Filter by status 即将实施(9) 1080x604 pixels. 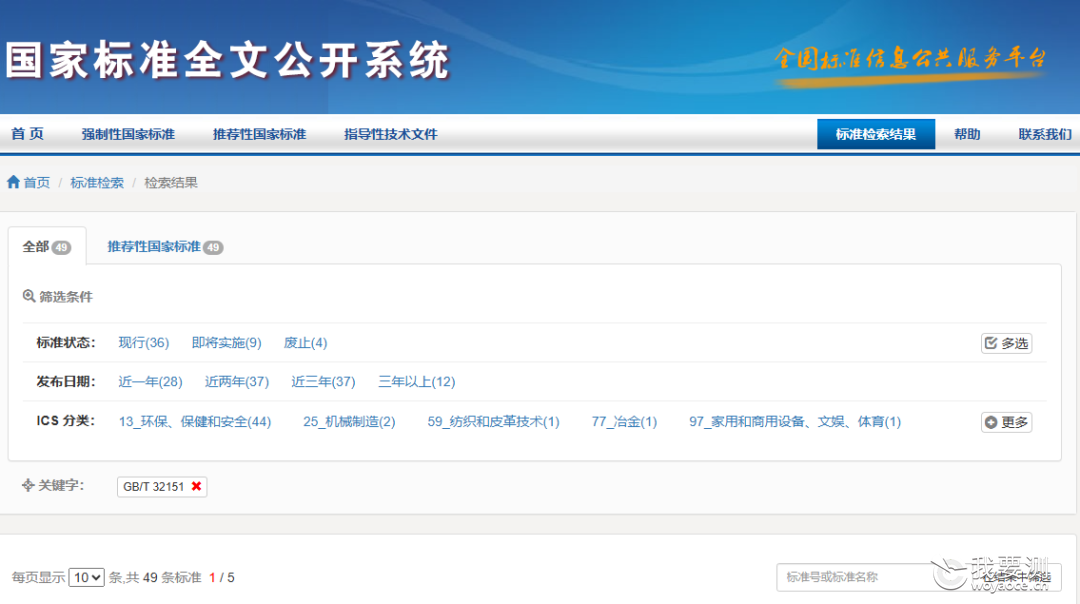pyautogui.click(x=227, y=342)
